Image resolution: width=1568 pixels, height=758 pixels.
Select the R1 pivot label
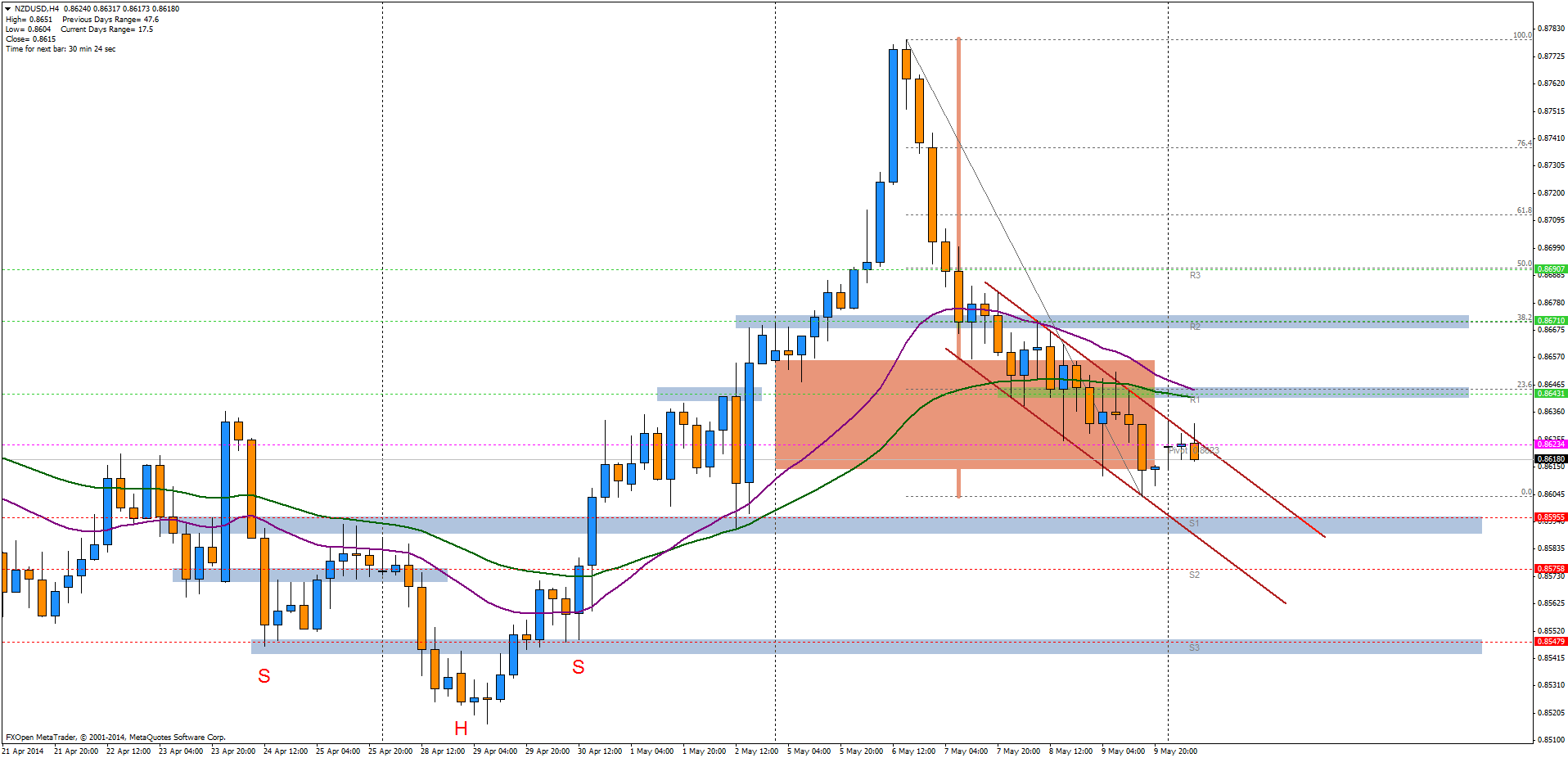[1195, 399]
